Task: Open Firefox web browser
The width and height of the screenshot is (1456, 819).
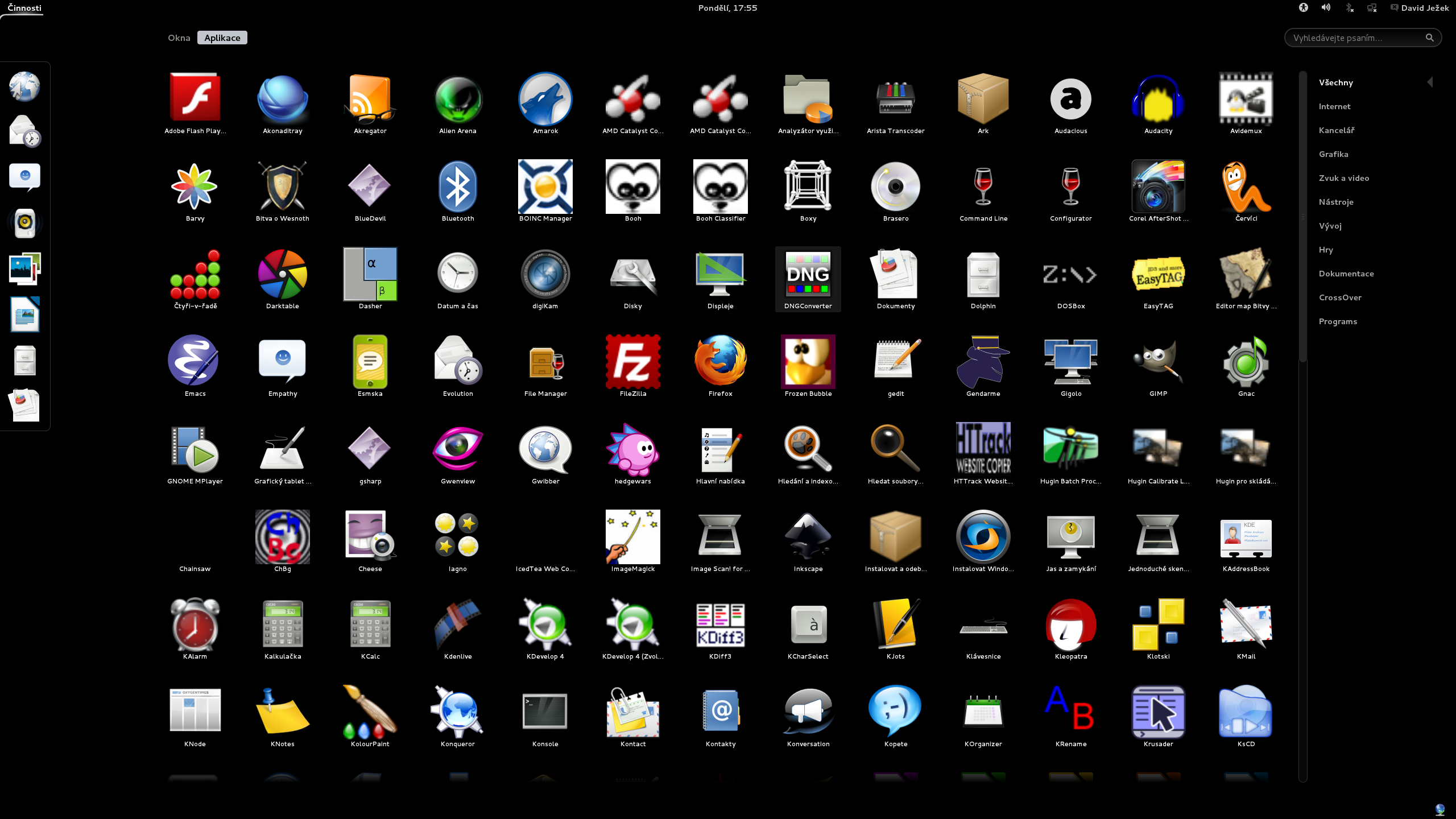Action: (721, 366)
